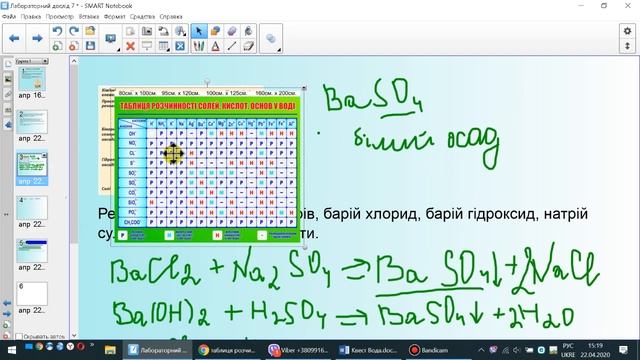Open the Справка menu
Viewport: 640px width, 360px height.
(171, 17)
